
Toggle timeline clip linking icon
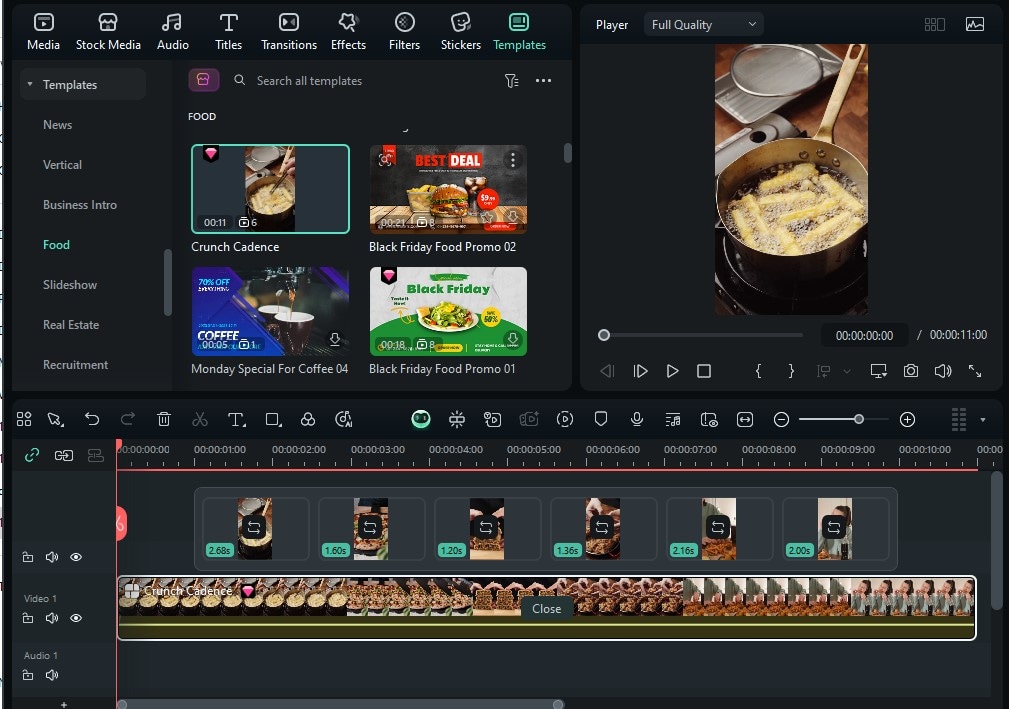click(32, 456)
